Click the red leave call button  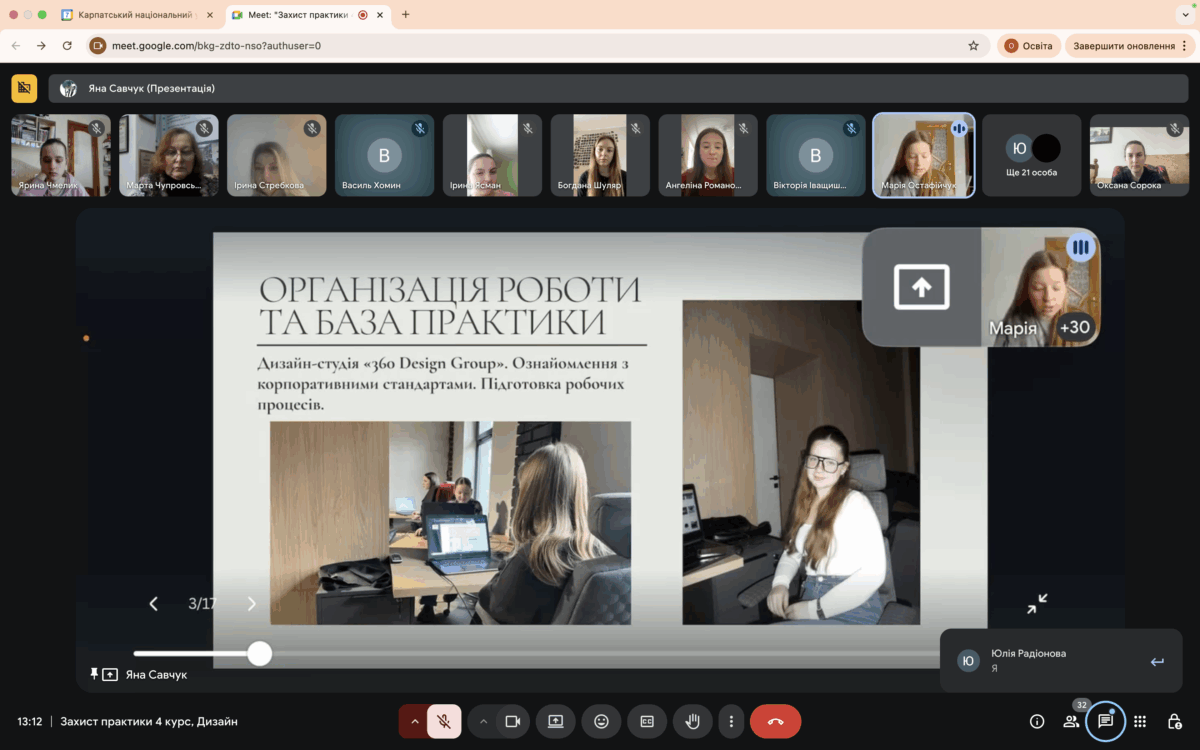click(x=775, y=721)
